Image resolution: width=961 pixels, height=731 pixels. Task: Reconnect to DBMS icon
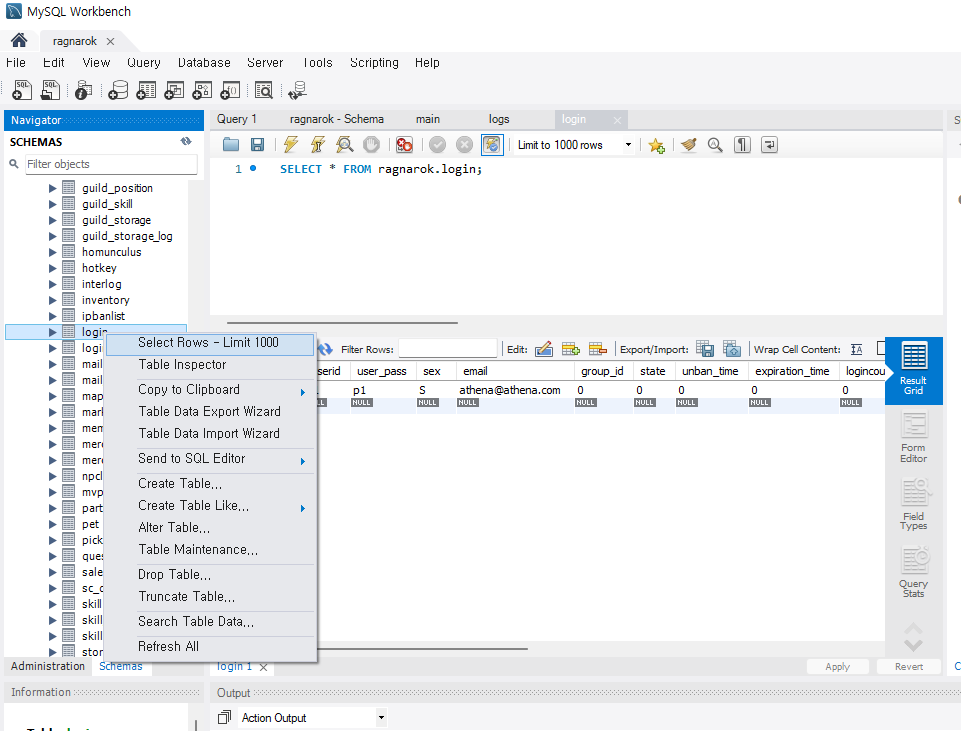[297, 90]
